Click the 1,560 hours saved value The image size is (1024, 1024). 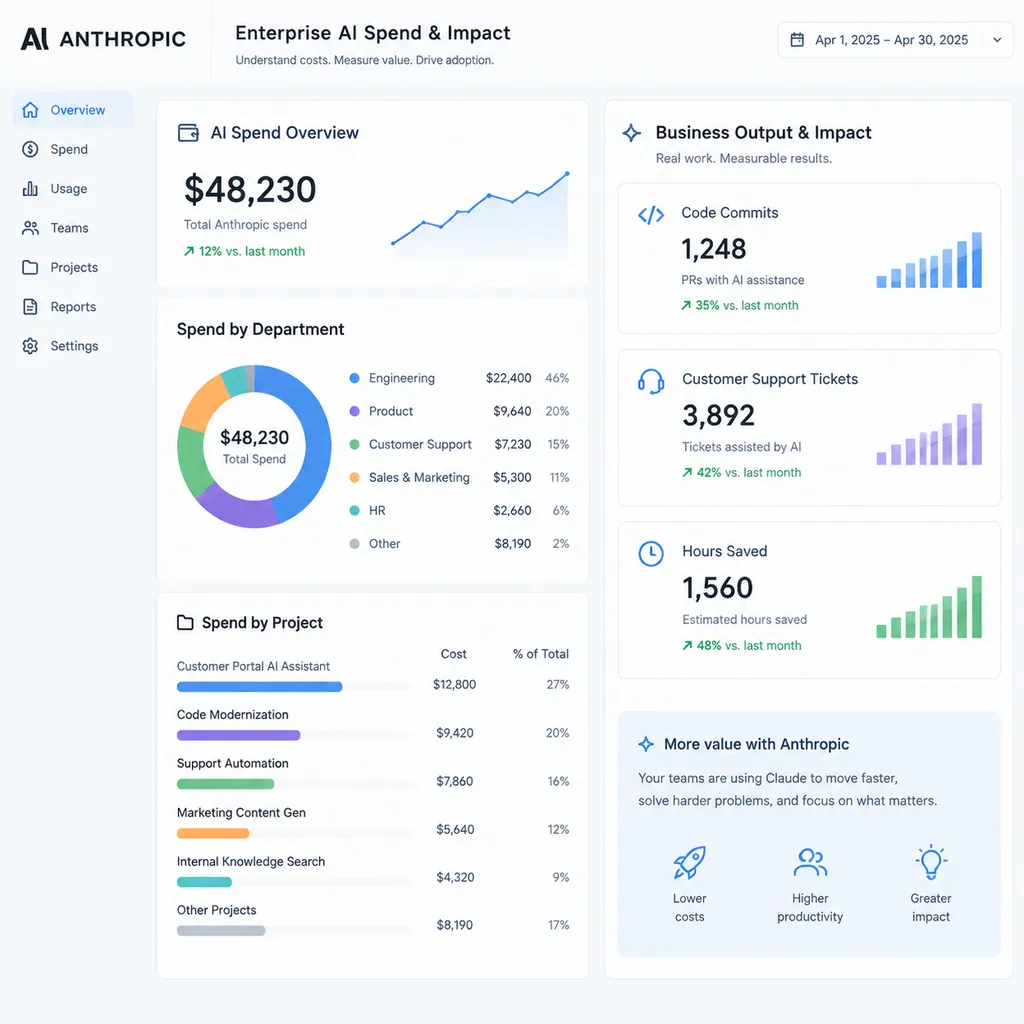718,588
